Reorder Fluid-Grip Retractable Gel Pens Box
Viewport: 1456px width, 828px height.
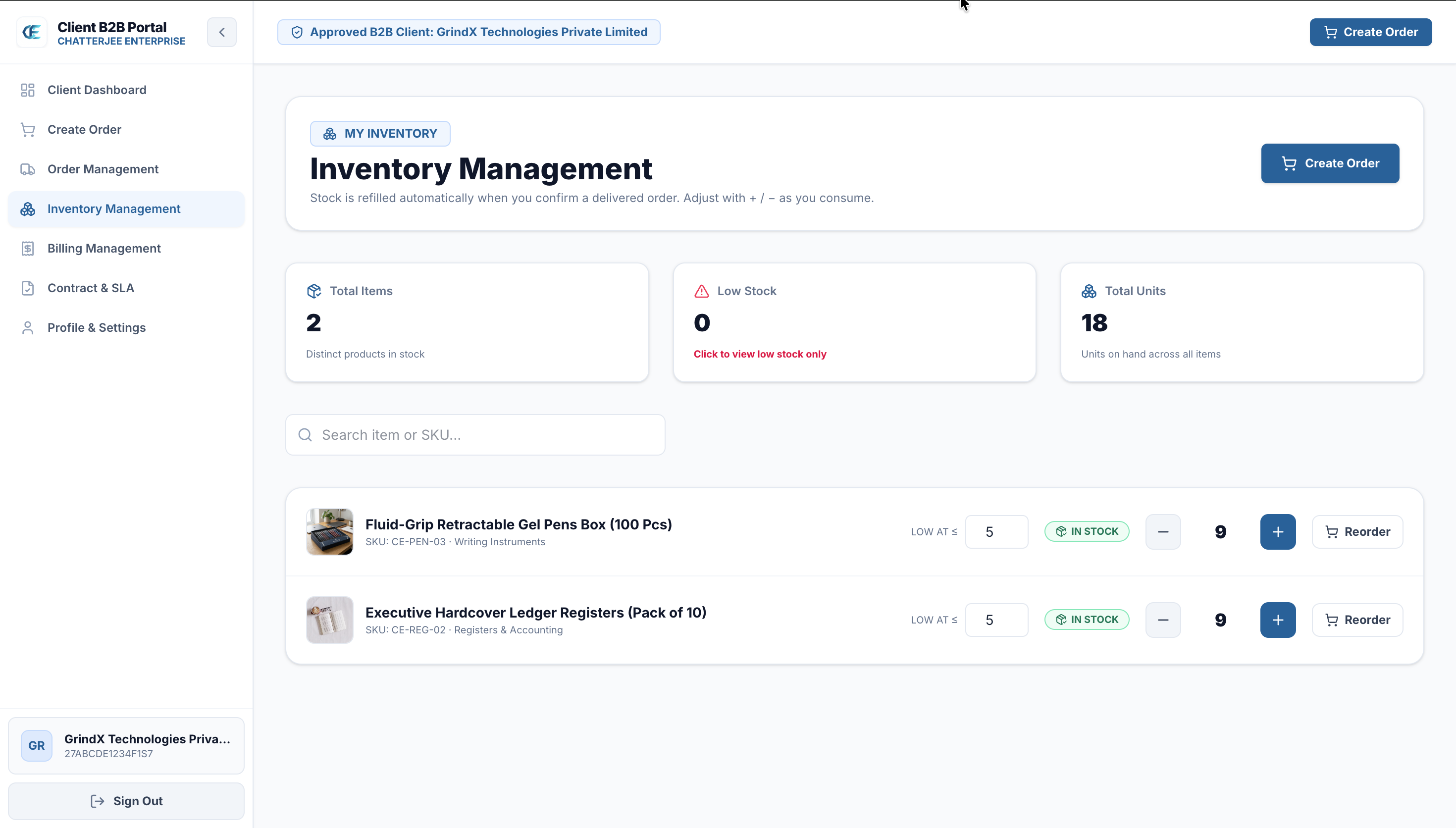coord(1357,532)
